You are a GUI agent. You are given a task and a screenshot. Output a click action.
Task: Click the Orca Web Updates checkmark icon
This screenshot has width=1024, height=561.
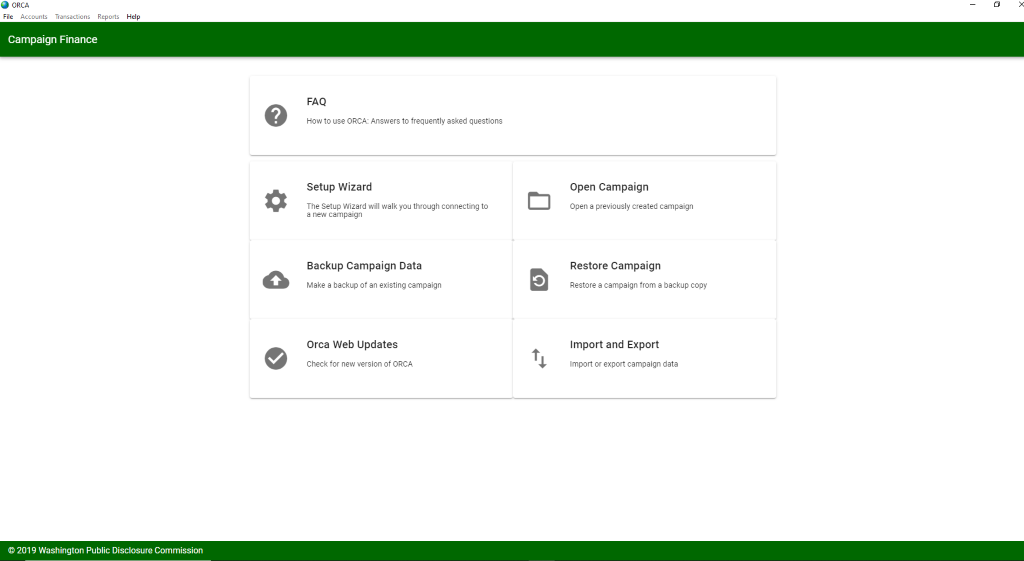(x=276, y=359)
